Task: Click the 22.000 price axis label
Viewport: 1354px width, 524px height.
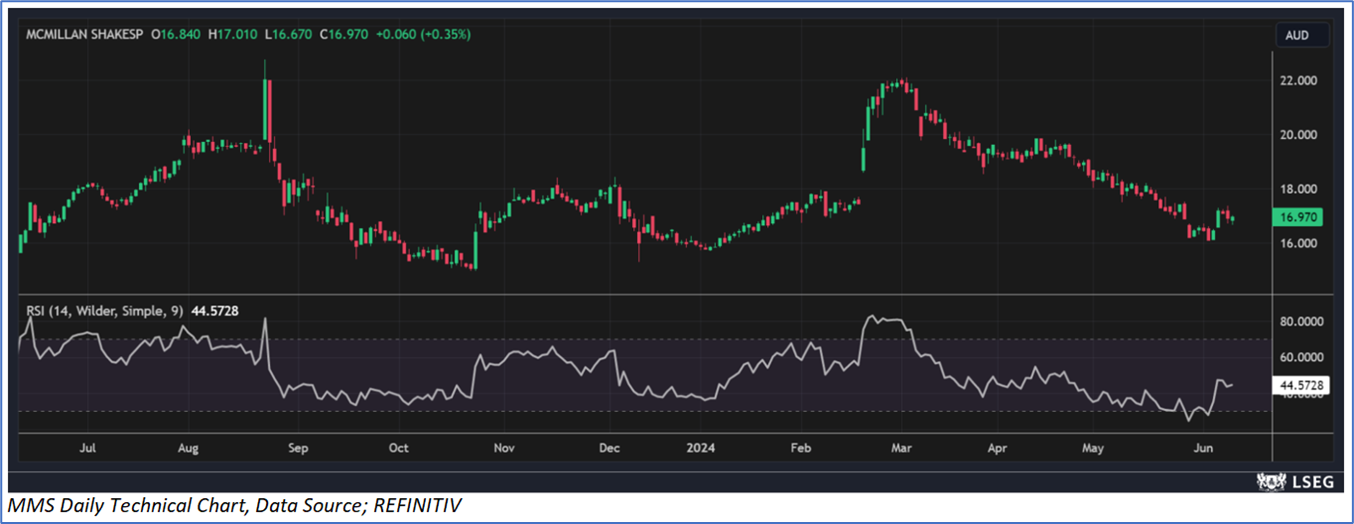Action: click(x=1298, y=80)
